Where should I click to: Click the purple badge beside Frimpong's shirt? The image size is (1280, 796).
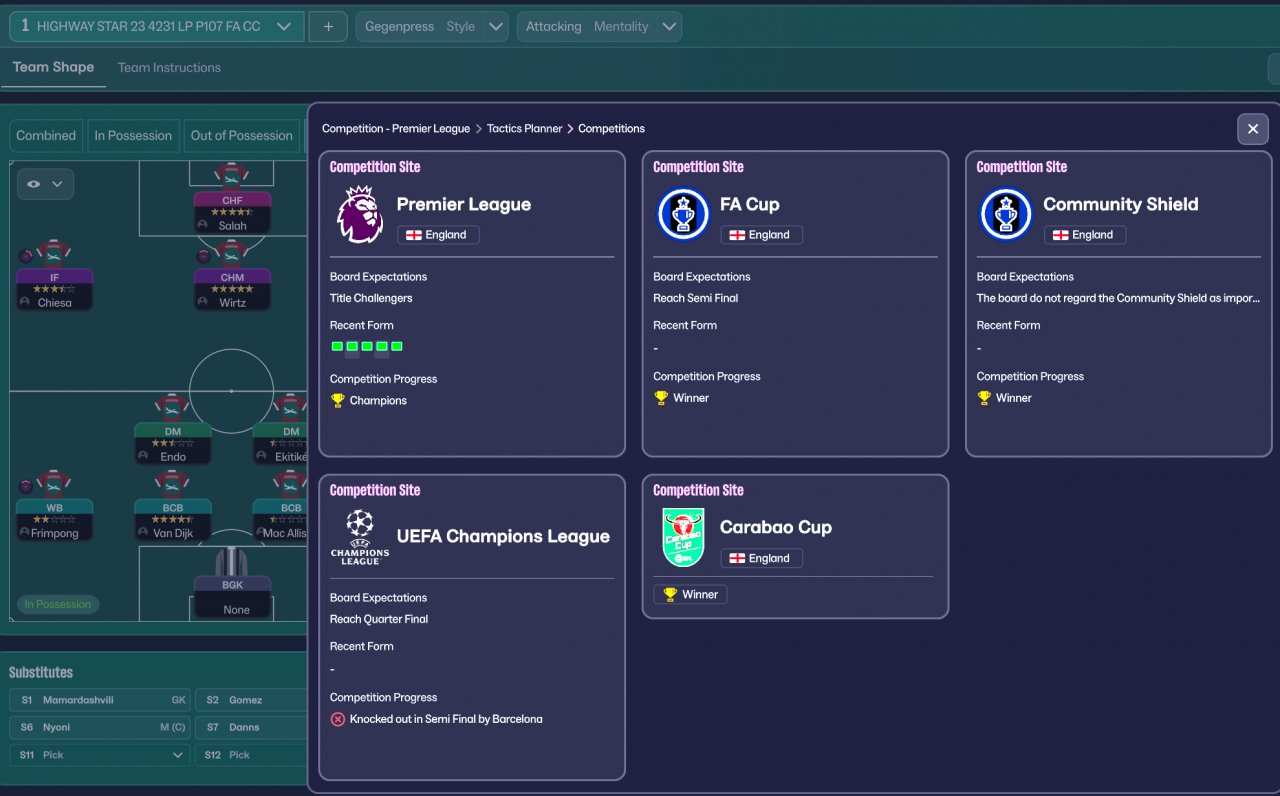pyautogui.click(x=26, y=486)
